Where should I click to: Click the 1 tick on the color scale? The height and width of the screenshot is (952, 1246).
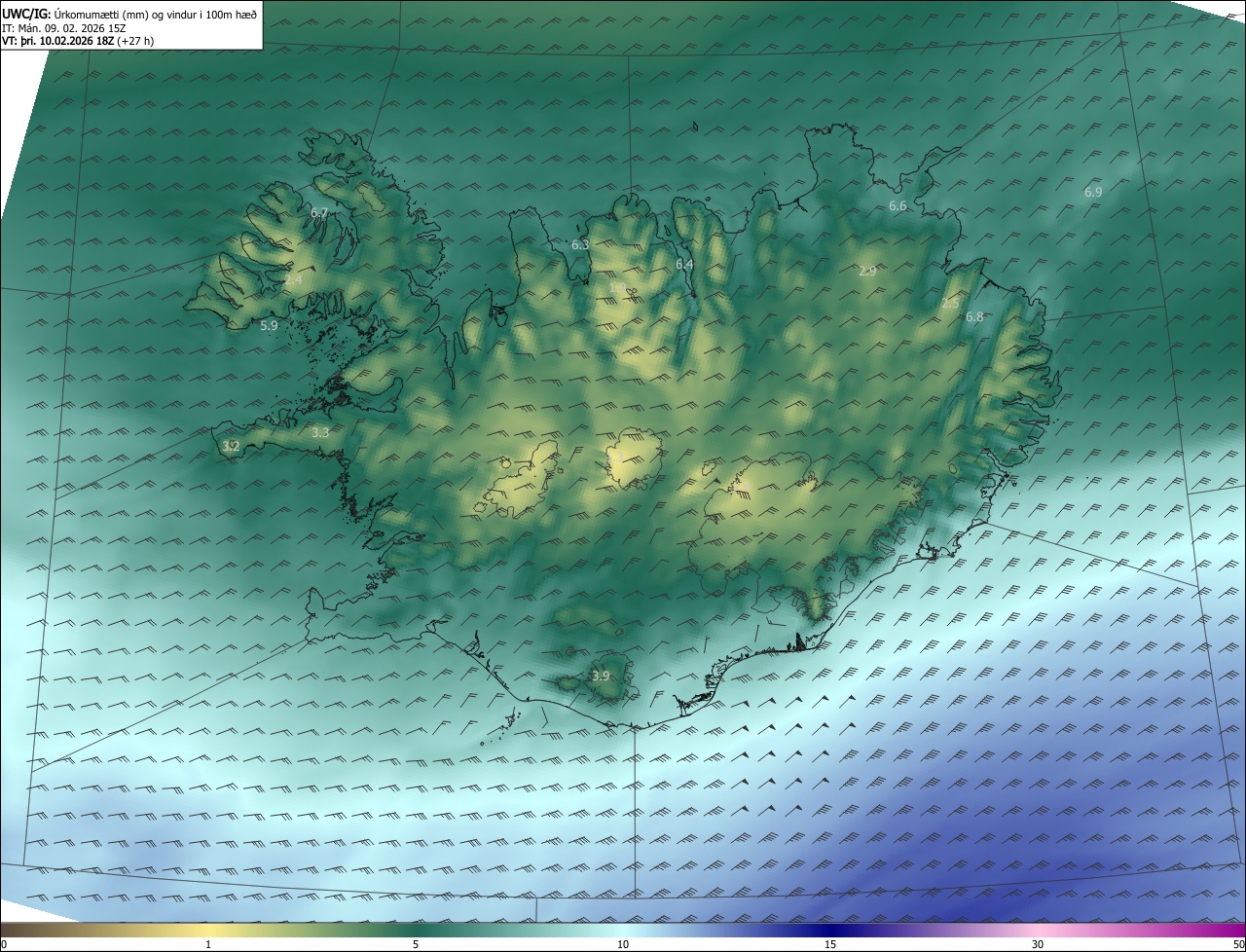point(208,944)
